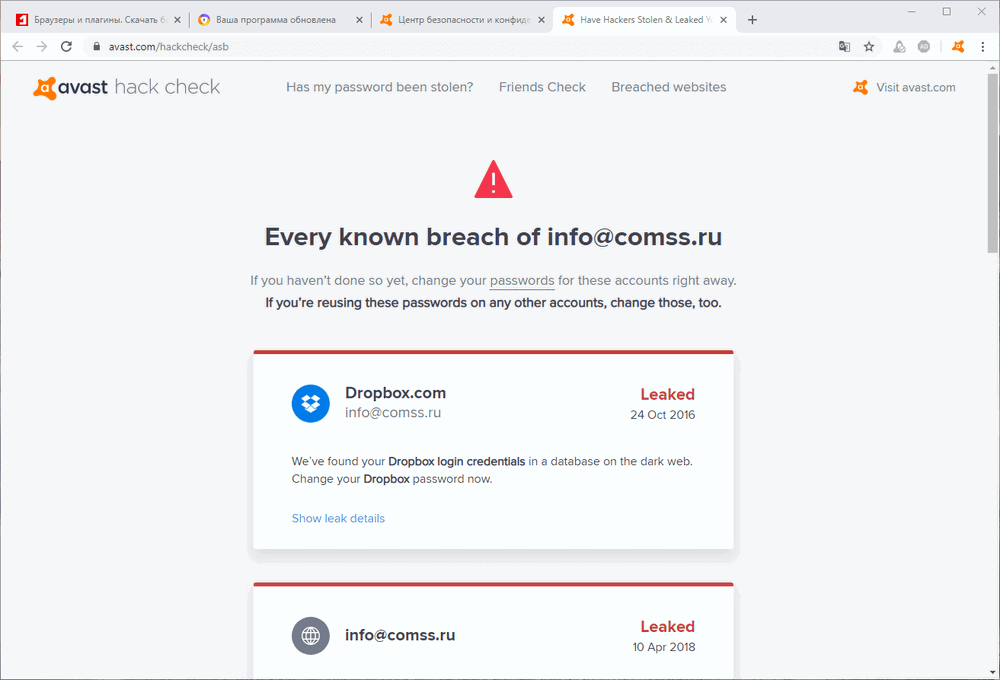Click the globe icon on second breach card
The height and width of the screenshot is (680, 1000).
[310, 635]
